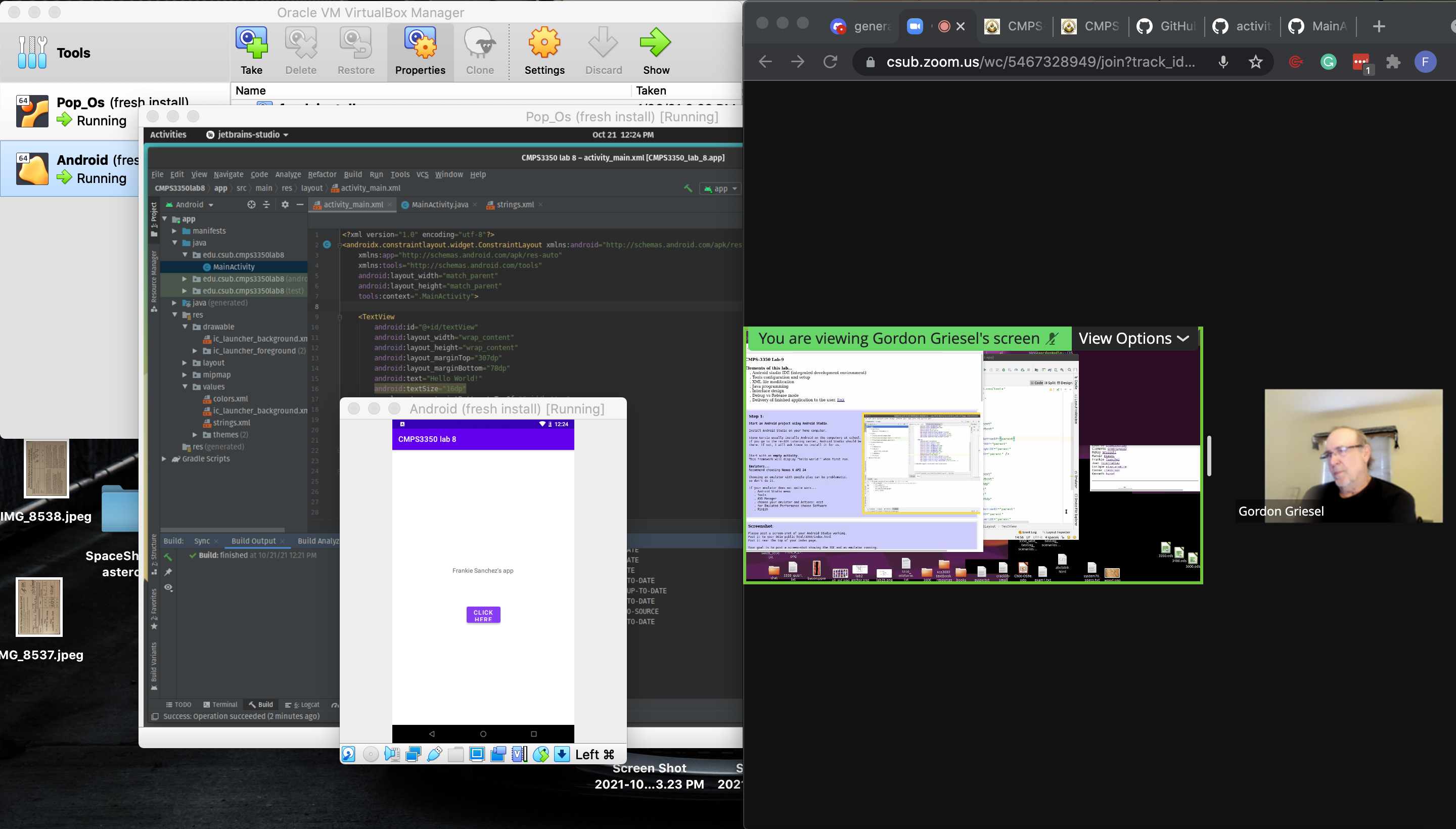Toggle Favorites side tool window
This screenshot has height=829, width=1456.
[x=154, y=610]
